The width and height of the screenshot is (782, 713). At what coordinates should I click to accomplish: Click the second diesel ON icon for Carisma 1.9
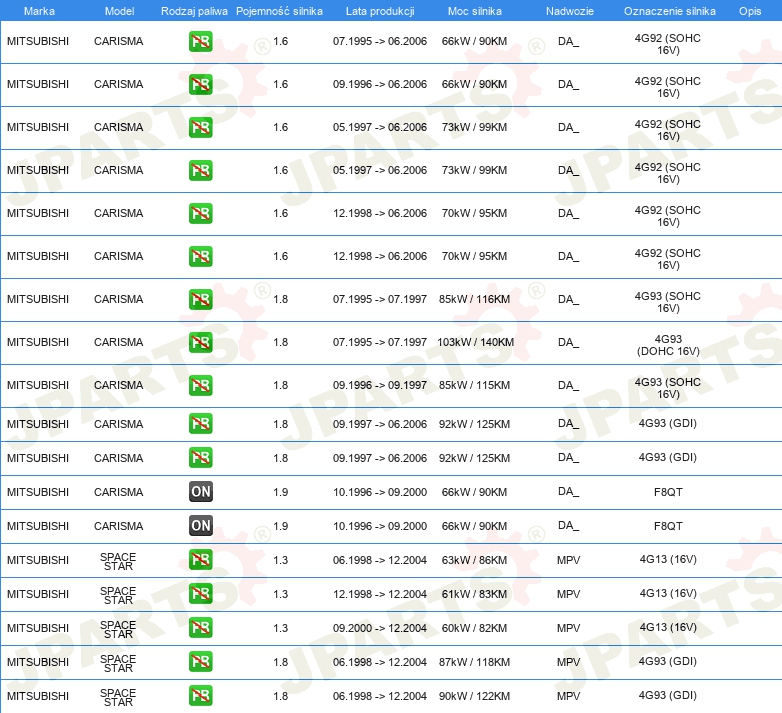click(200, 526)
